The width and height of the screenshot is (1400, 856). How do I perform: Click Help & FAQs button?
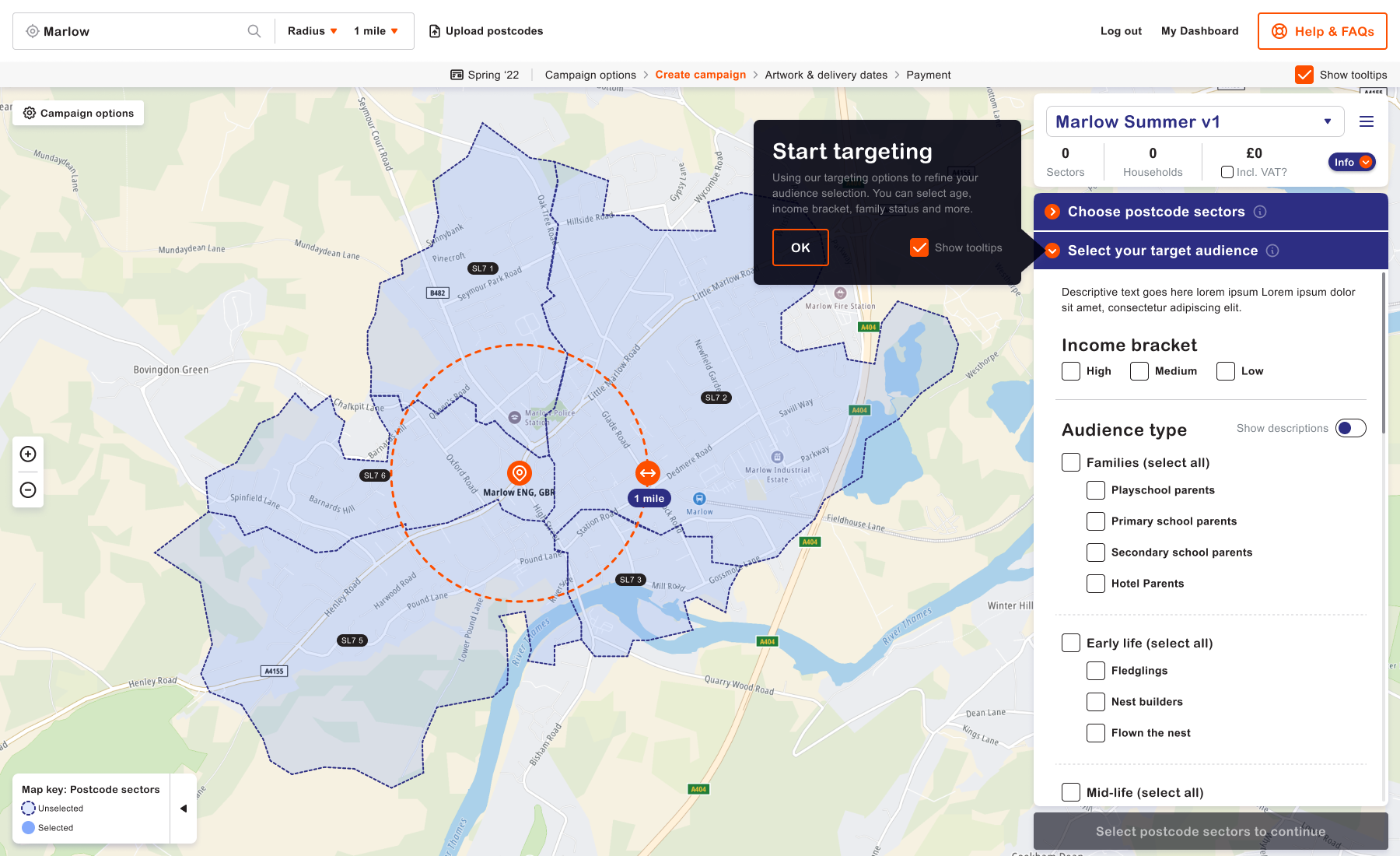point(1322,31)
